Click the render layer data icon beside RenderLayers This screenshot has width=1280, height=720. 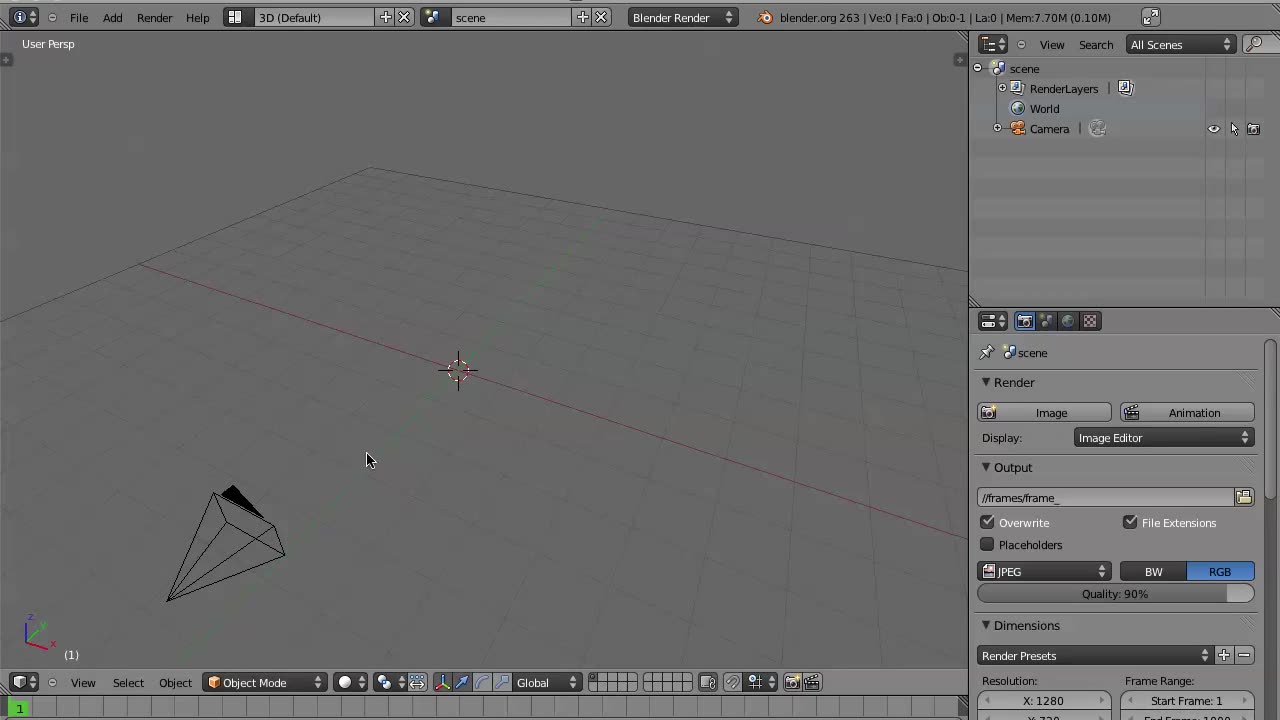click(x=1125, y=88)
